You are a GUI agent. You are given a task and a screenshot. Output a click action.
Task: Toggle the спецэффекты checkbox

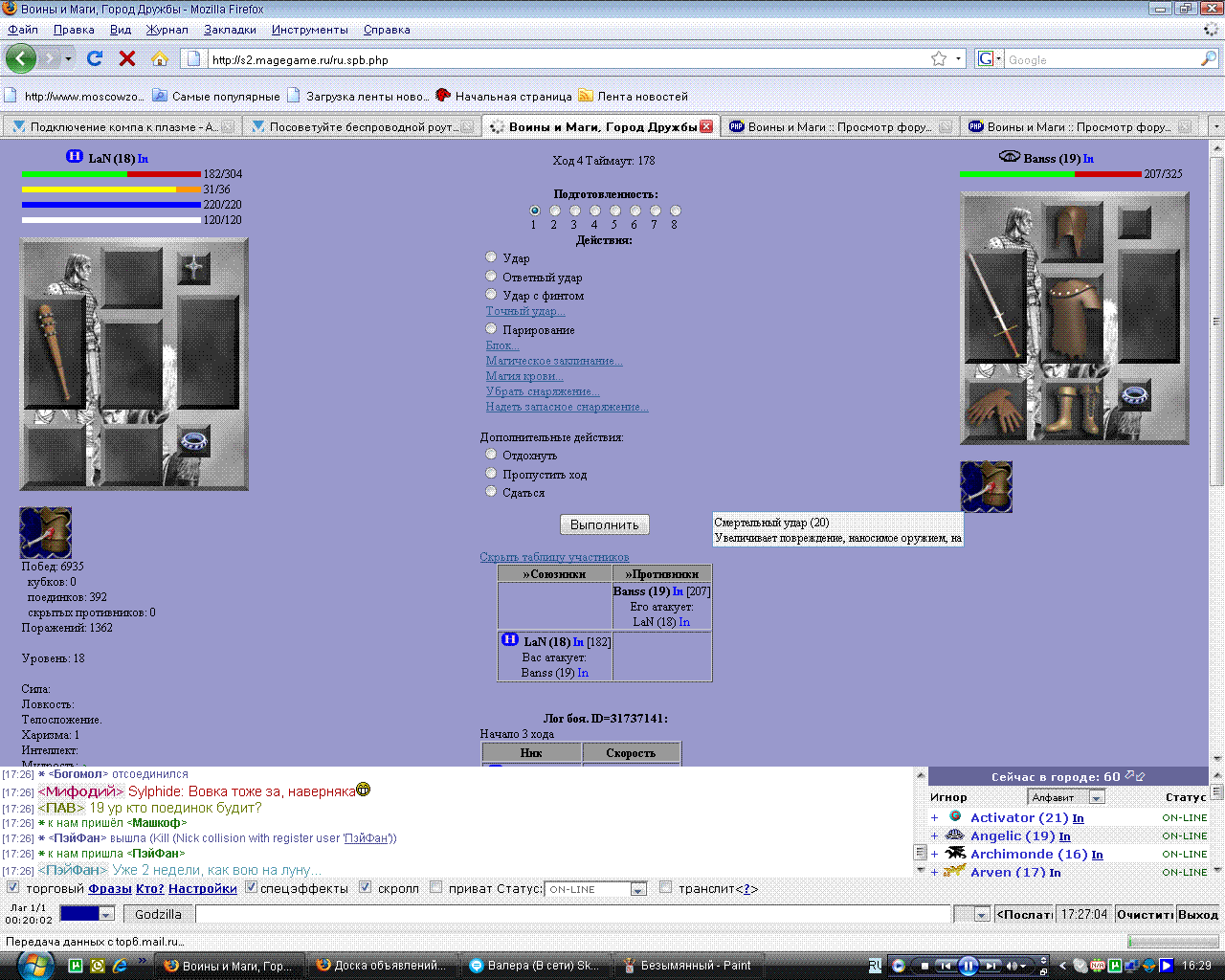point(251,887)
